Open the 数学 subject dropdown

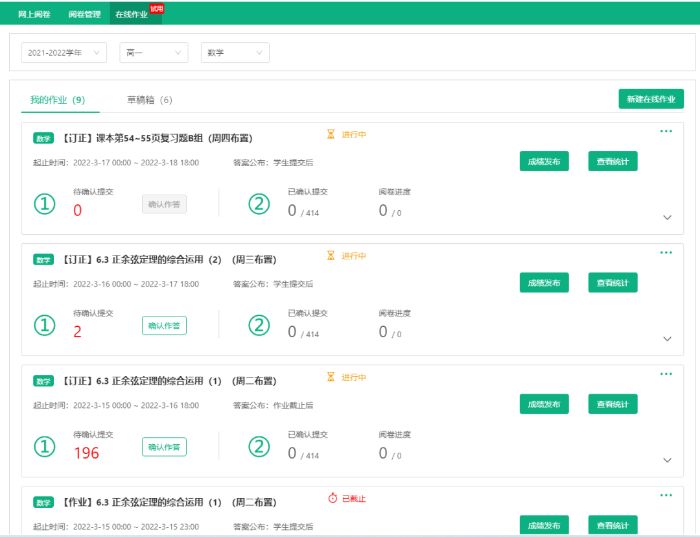(235, 53)
